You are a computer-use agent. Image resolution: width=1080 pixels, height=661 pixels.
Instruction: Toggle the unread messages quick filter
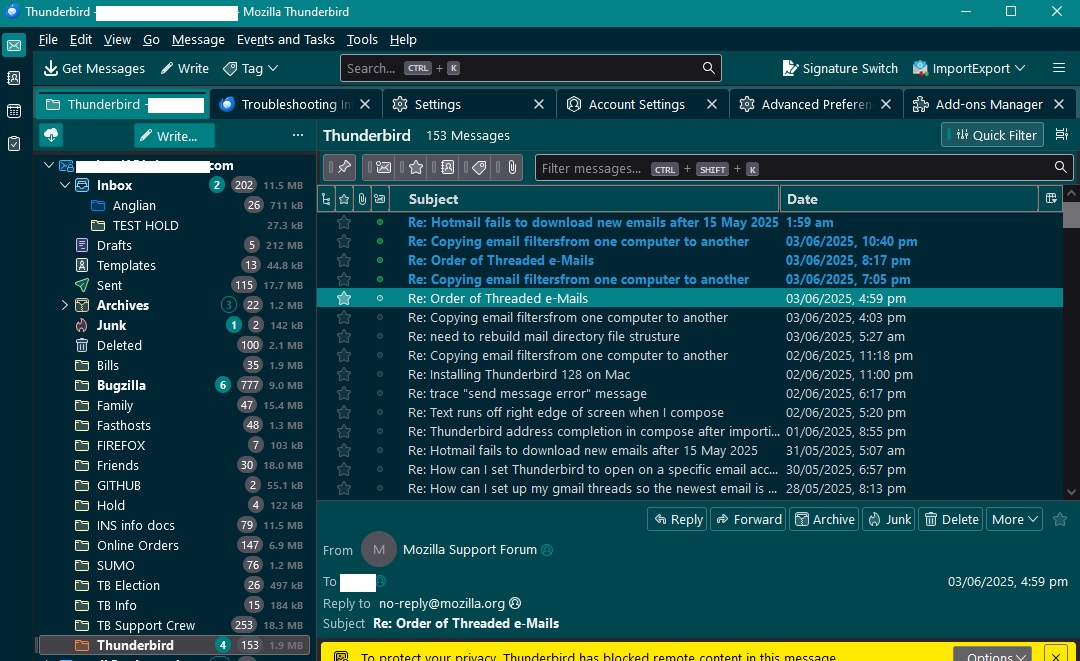[383, 168]
